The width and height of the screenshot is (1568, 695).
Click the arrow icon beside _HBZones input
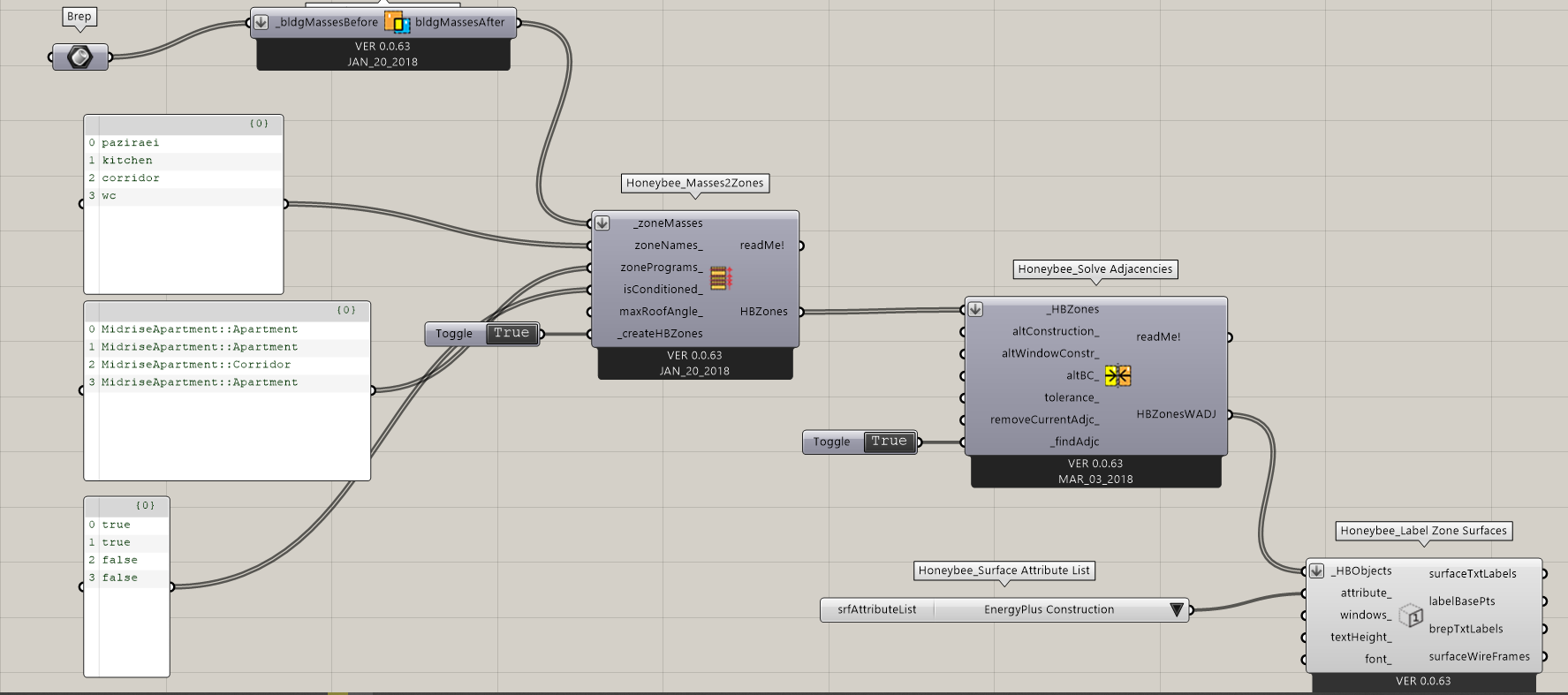click(975, 309)
